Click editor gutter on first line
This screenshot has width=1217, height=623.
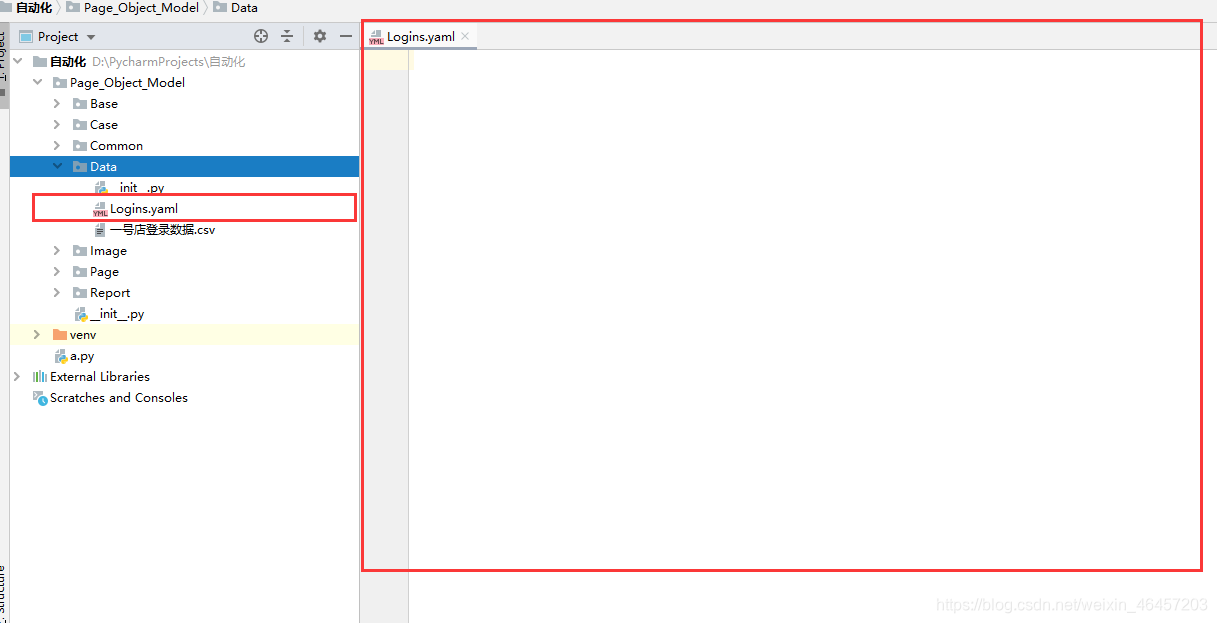coord(386,61)
